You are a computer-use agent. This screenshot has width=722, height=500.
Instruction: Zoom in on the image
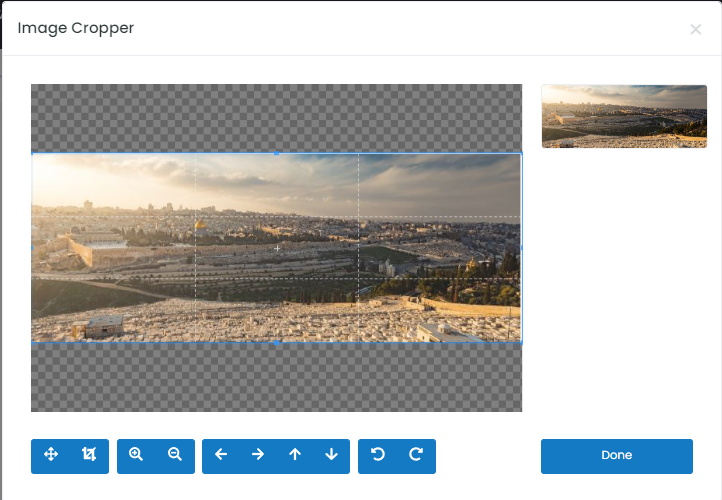(136, 455)
